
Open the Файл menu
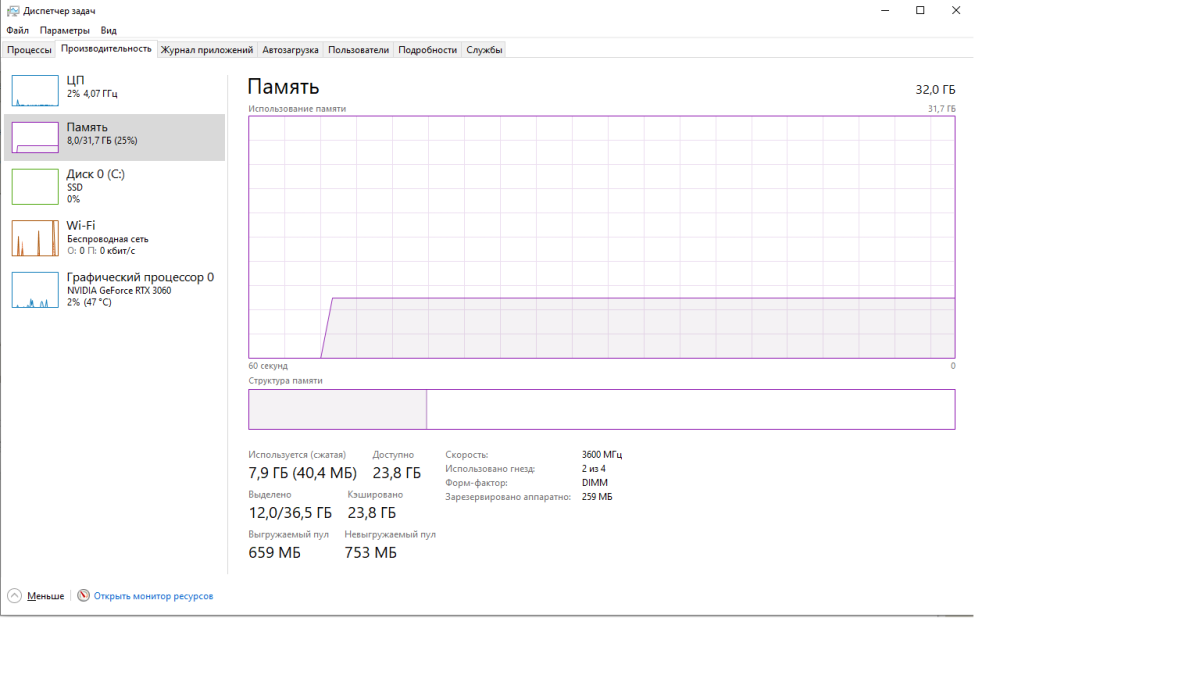pyautogui.click(x=17, y=31)
